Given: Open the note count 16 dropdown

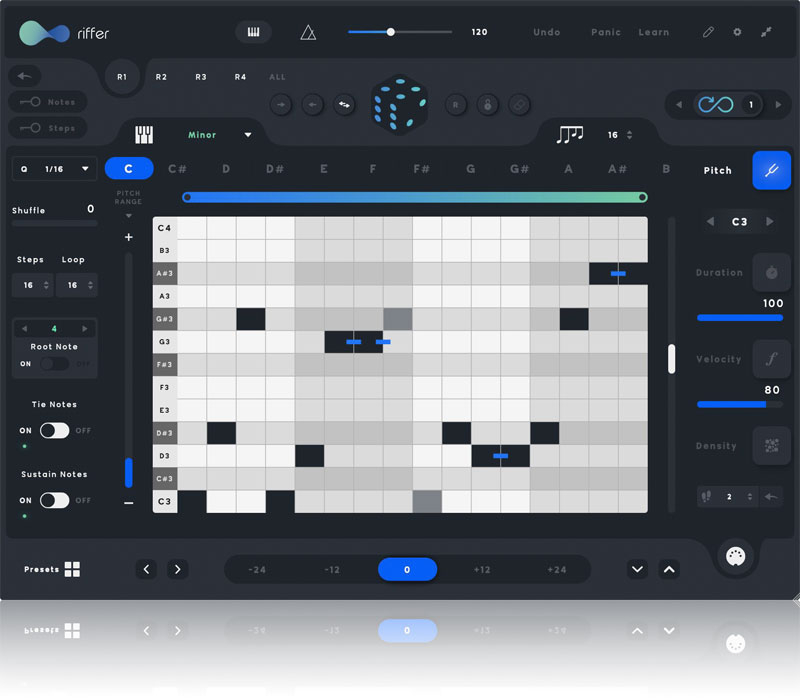Looking at the screenshot, I should pos(618,135).
